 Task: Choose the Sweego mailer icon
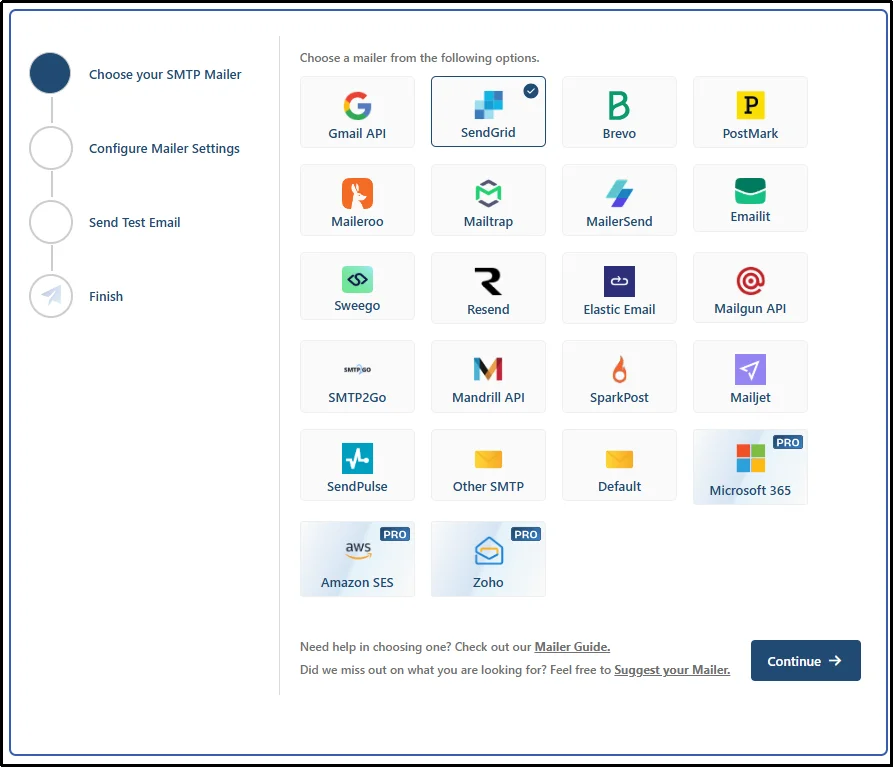point(357,279)
